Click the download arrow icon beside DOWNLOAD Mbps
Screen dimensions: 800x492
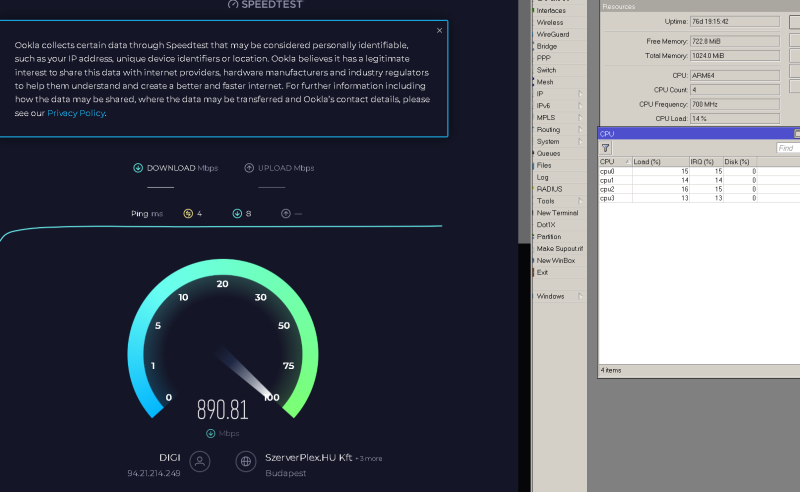click(138, 168)
